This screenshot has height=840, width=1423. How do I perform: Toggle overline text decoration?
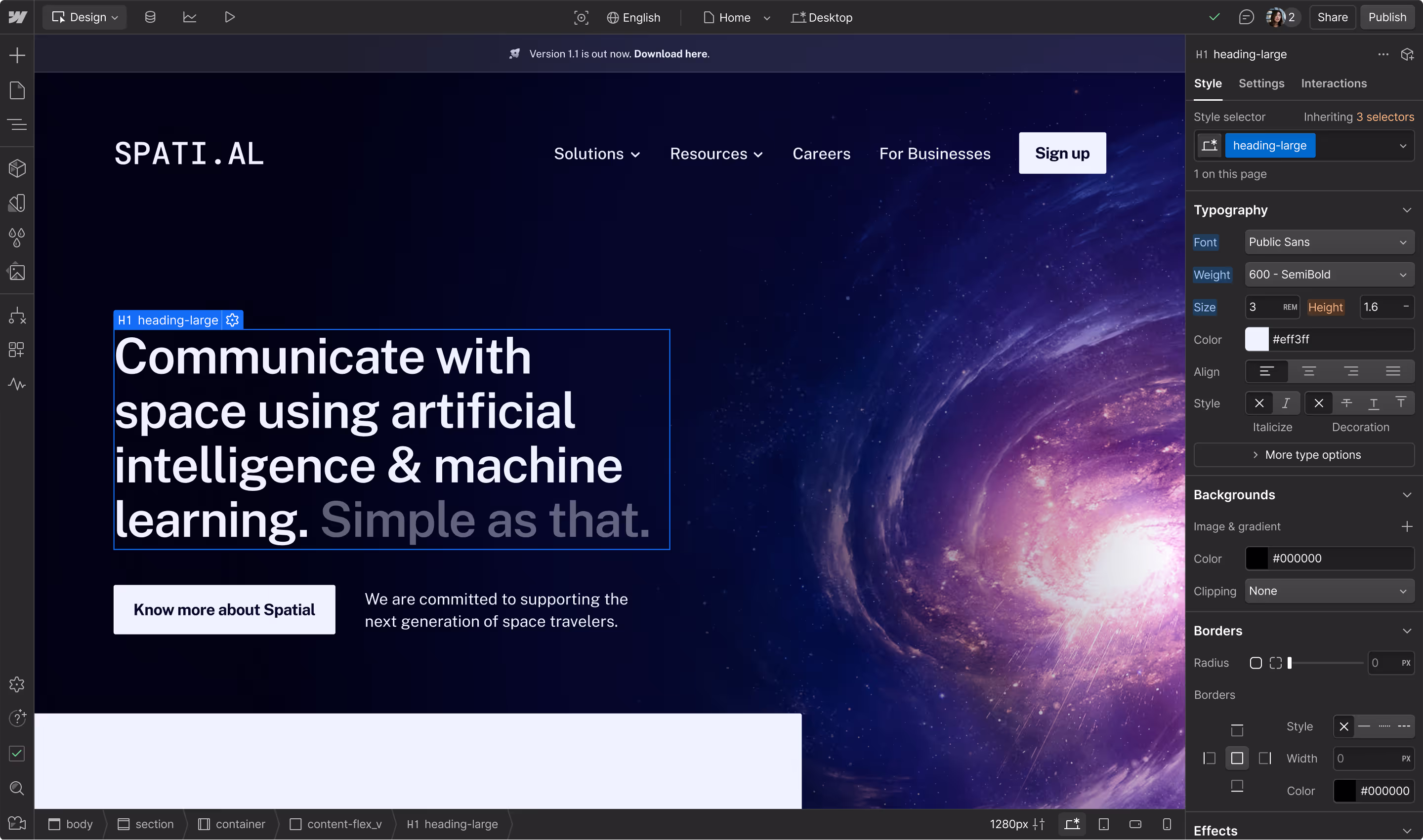click(x=1400, y=403)
